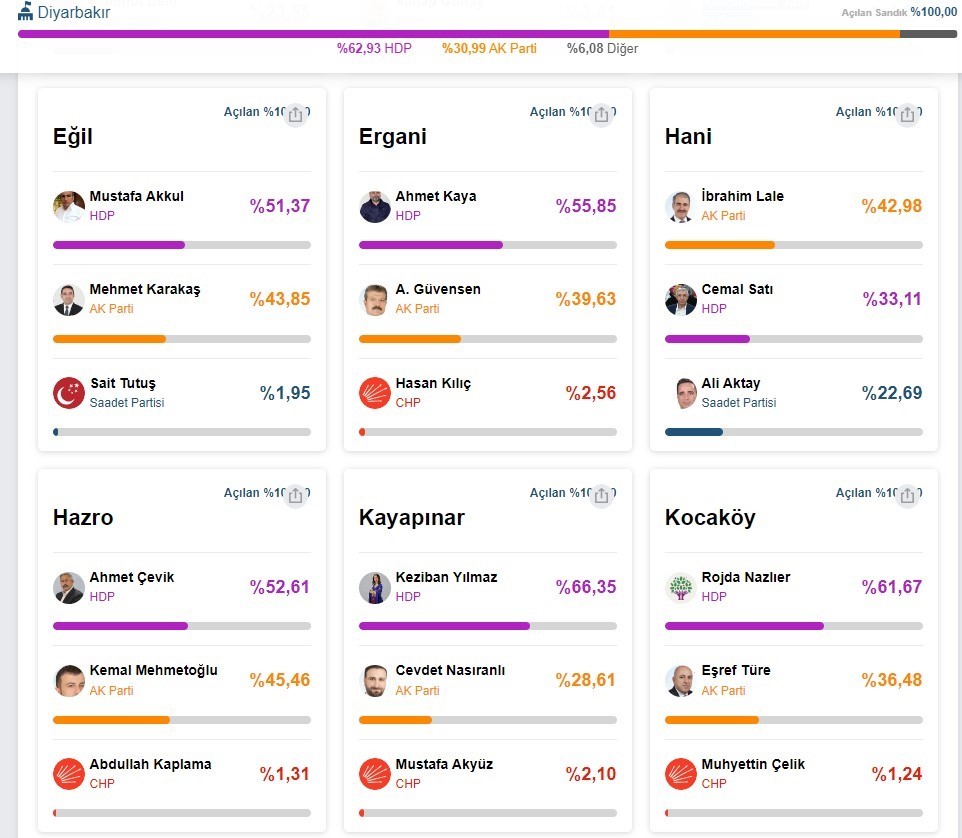Open Mustafa Akkul's profile photo
The width and height of the screenshot is (962, 838).
click(69, 206)
